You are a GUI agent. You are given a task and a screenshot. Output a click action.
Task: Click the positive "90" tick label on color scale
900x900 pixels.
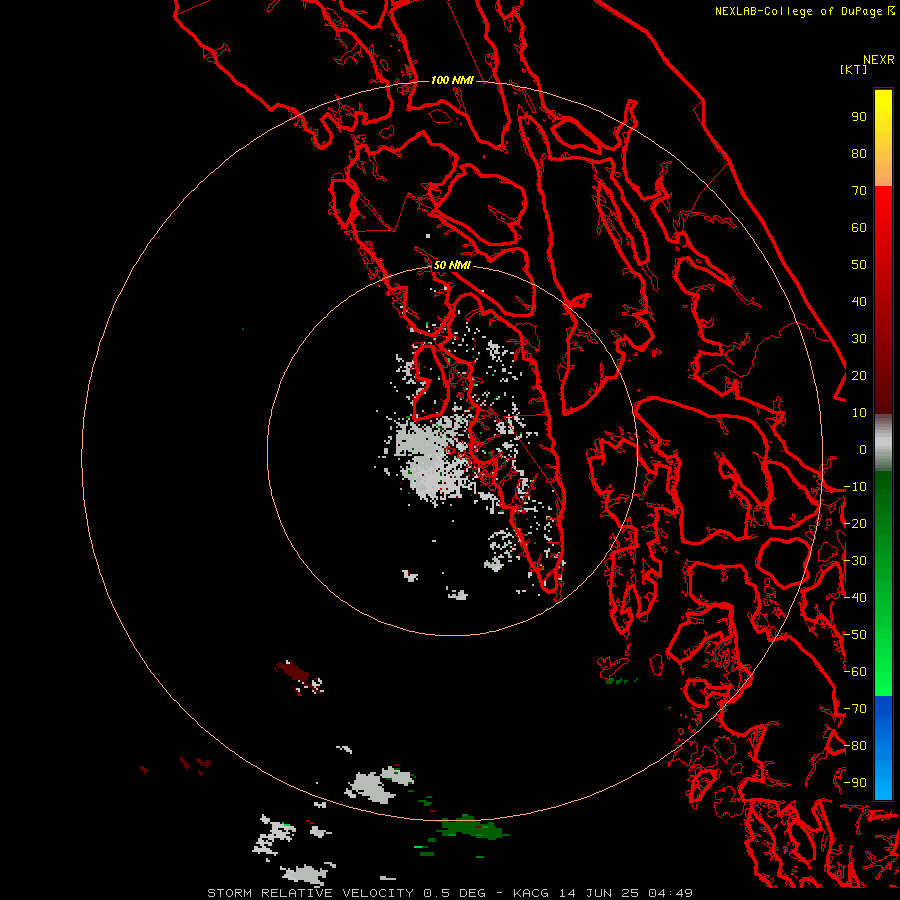coord(859,117)
